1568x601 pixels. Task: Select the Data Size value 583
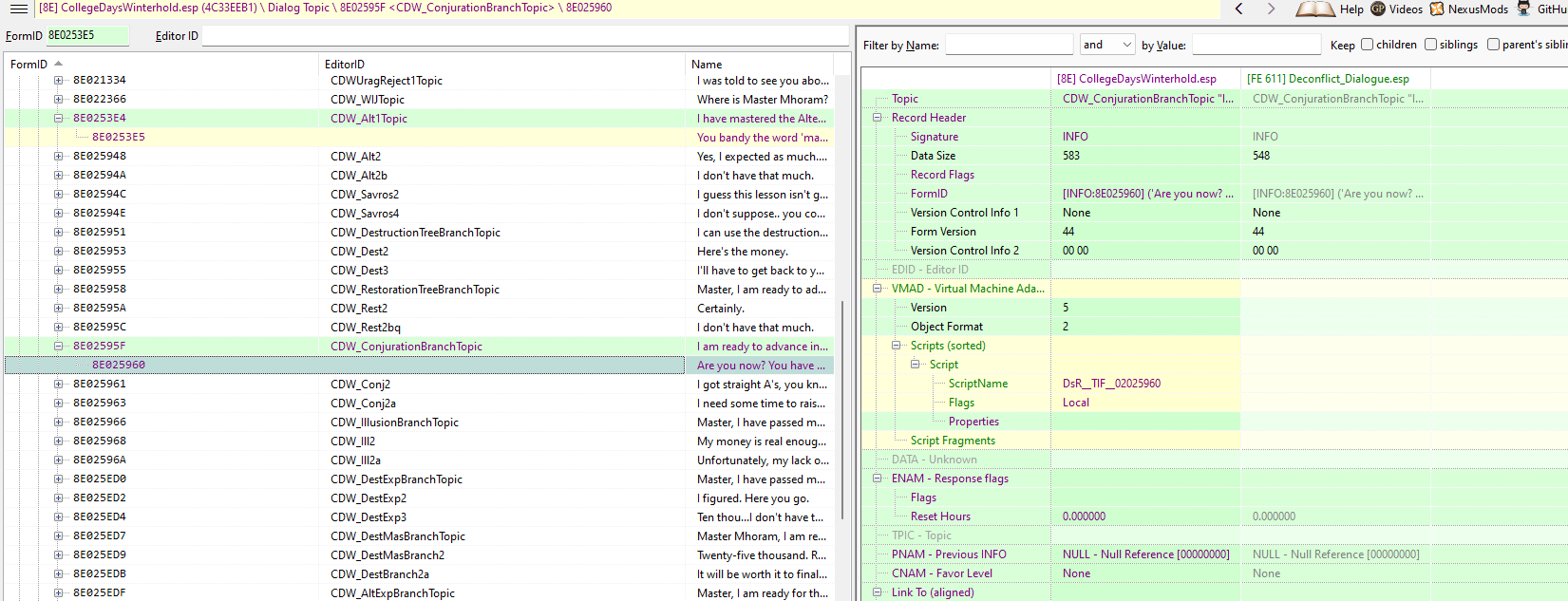coord(1070,156)
